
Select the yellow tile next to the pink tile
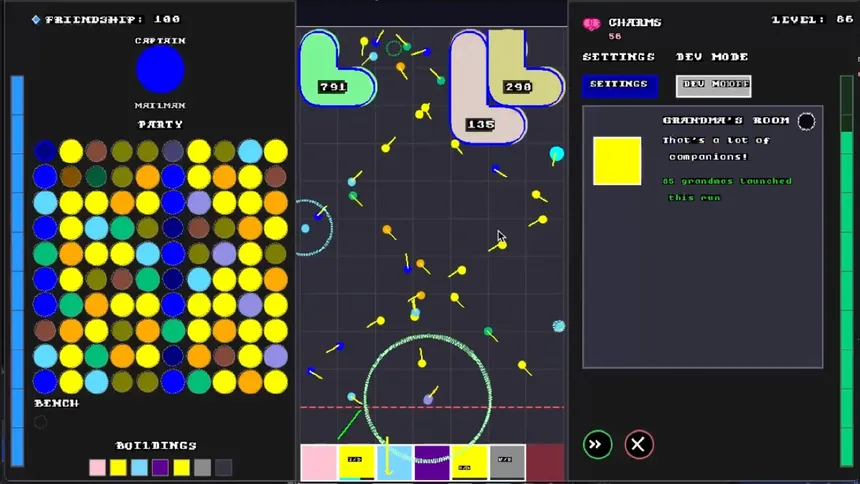(x=357, y=462)
